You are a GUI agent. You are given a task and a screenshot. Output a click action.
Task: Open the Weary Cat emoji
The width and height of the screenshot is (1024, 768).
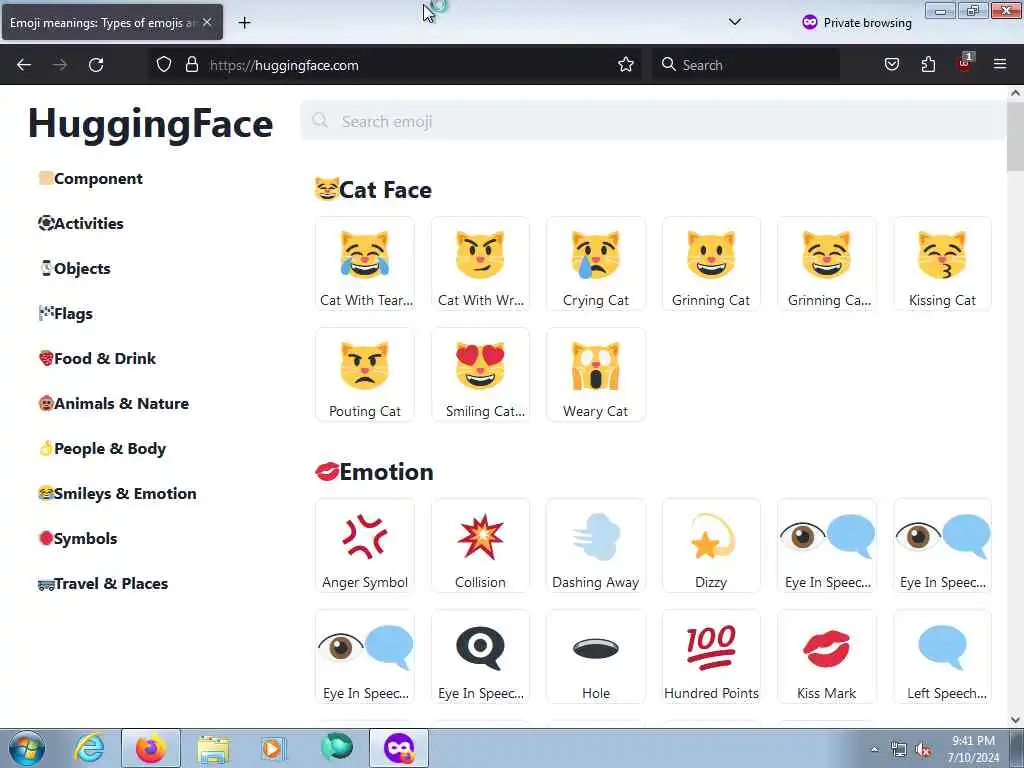tap(596, 375)
